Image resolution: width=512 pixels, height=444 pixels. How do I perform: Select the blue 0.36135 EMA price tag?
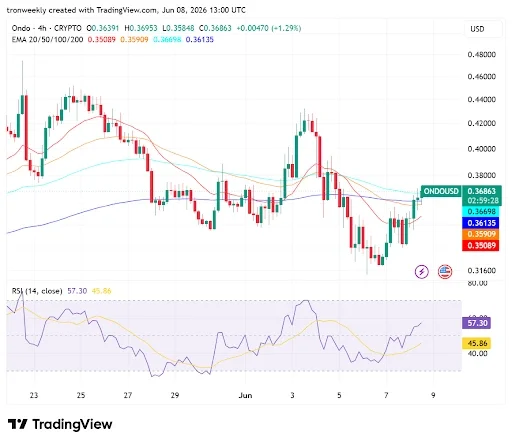point(482,223)
